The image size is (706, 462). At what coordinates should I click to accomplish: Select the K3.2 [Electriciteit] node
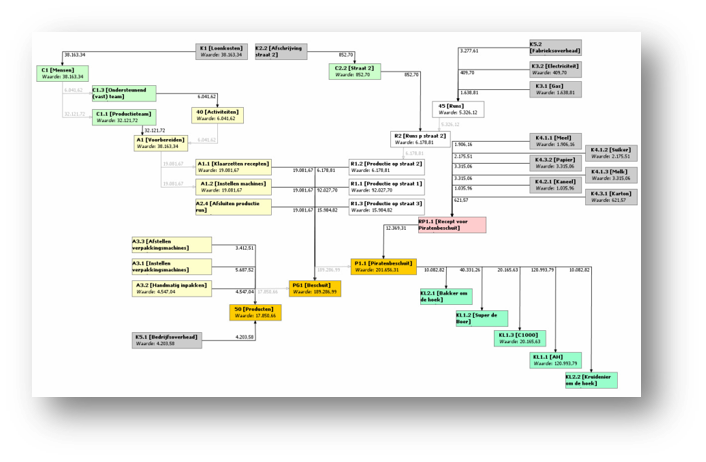coord(555,69)
